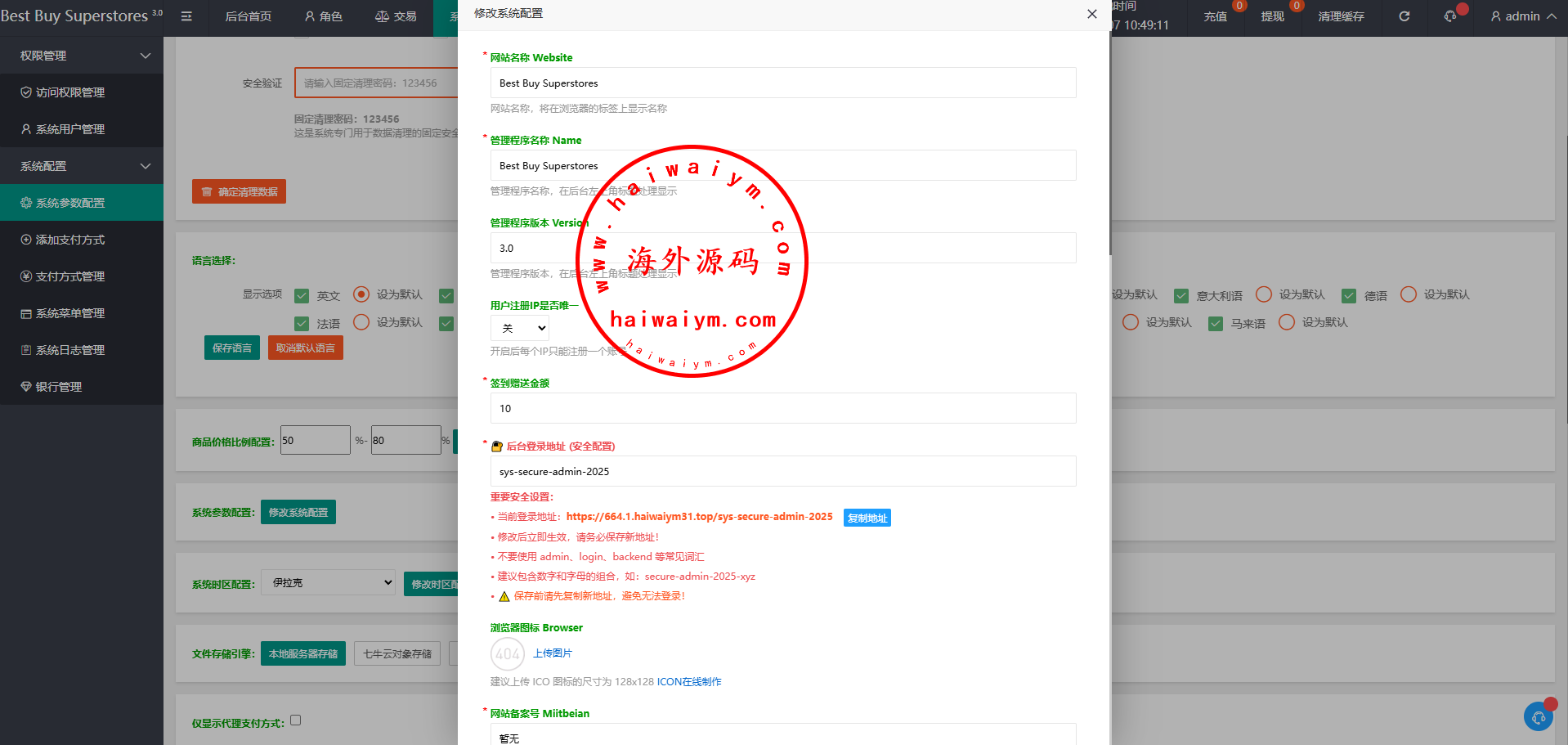Open 银行管理 in the sidebar
The height and width of the screenshot is (745, 1568).
point(58,387)
